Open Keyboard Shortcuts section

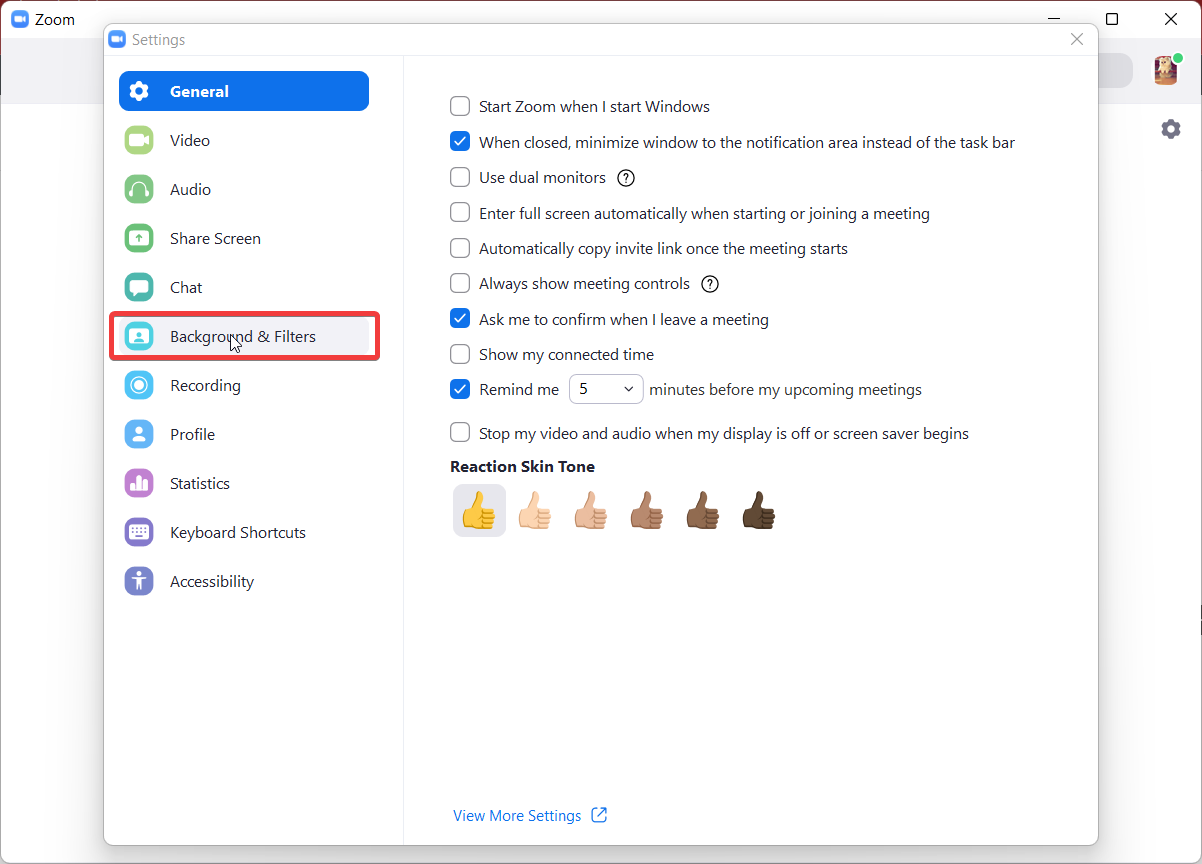244,532
